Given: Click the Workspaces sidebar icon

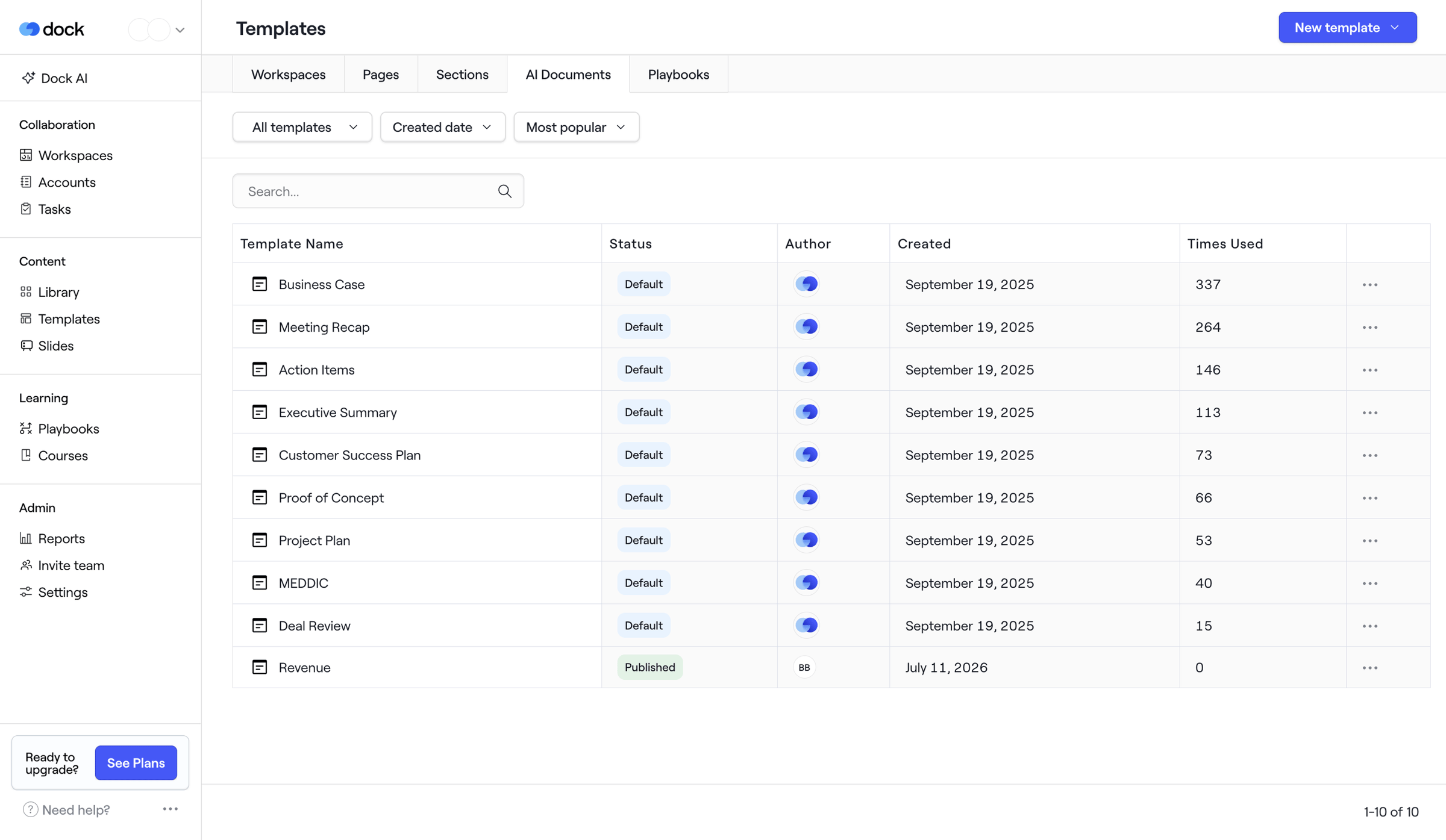Looking at the screenshot, I should pyautogui.click(x=25, y=155).
